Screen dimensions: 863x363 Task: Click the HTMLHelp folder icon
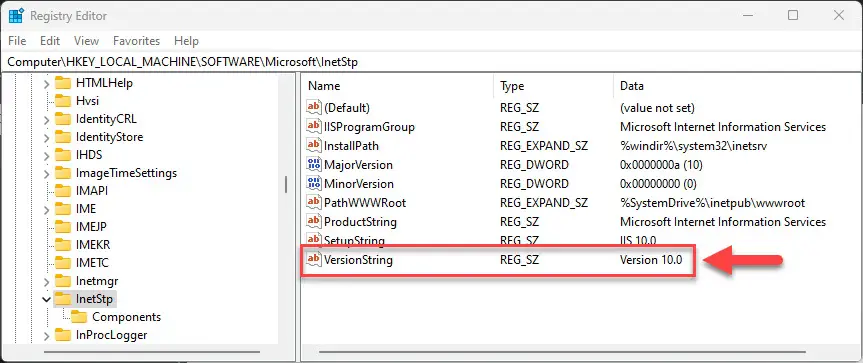(x=63, y=83)
